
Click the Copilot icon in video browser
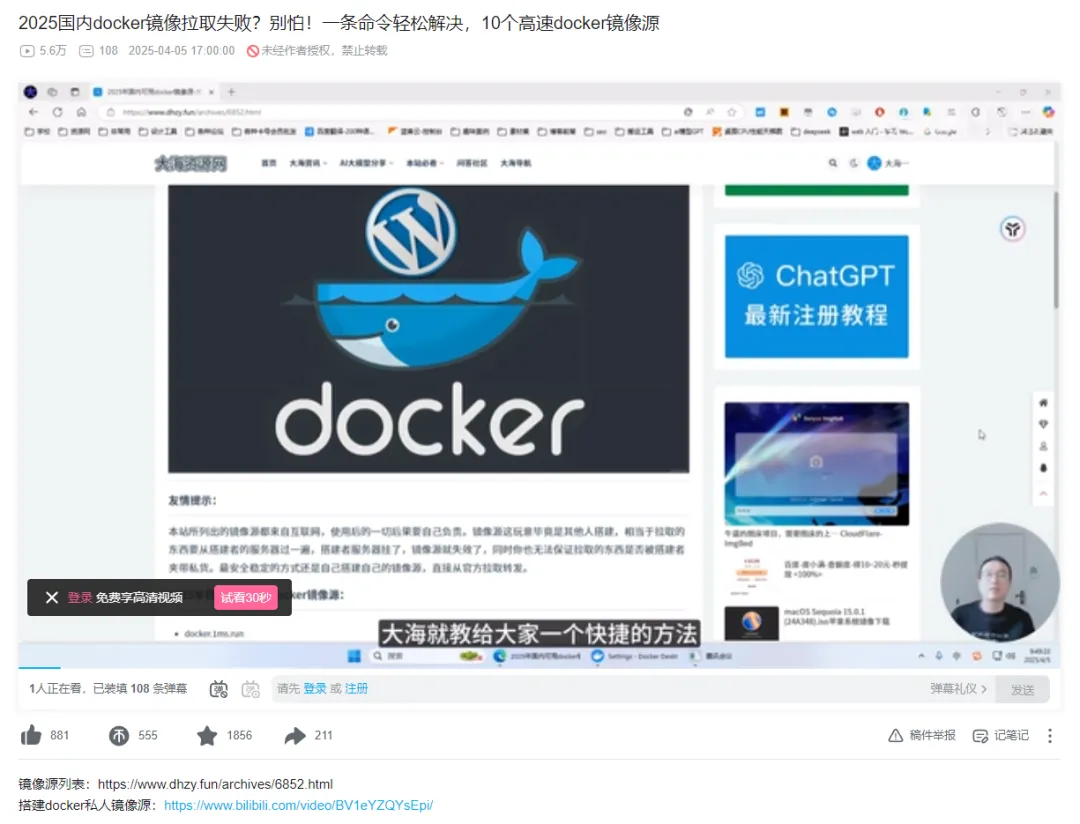tap(1048, 112)
